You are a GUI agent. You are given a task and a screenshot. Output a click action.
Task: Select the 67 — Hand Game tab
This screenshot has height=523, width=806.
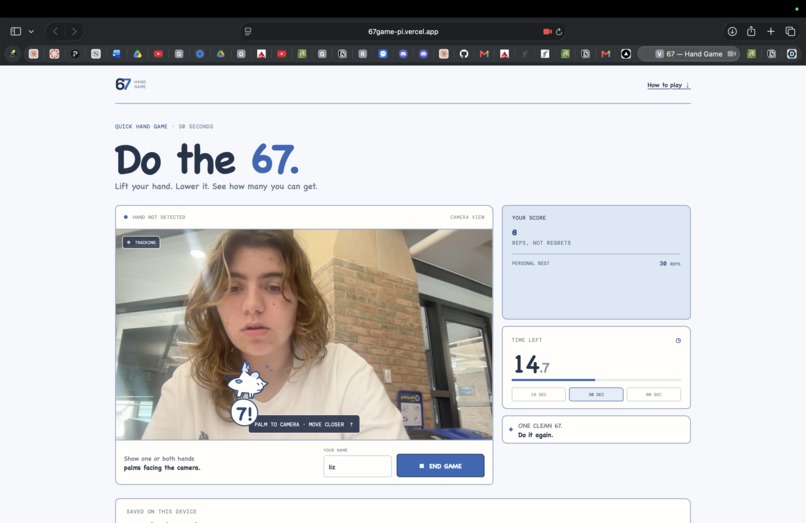pos(688,53)
